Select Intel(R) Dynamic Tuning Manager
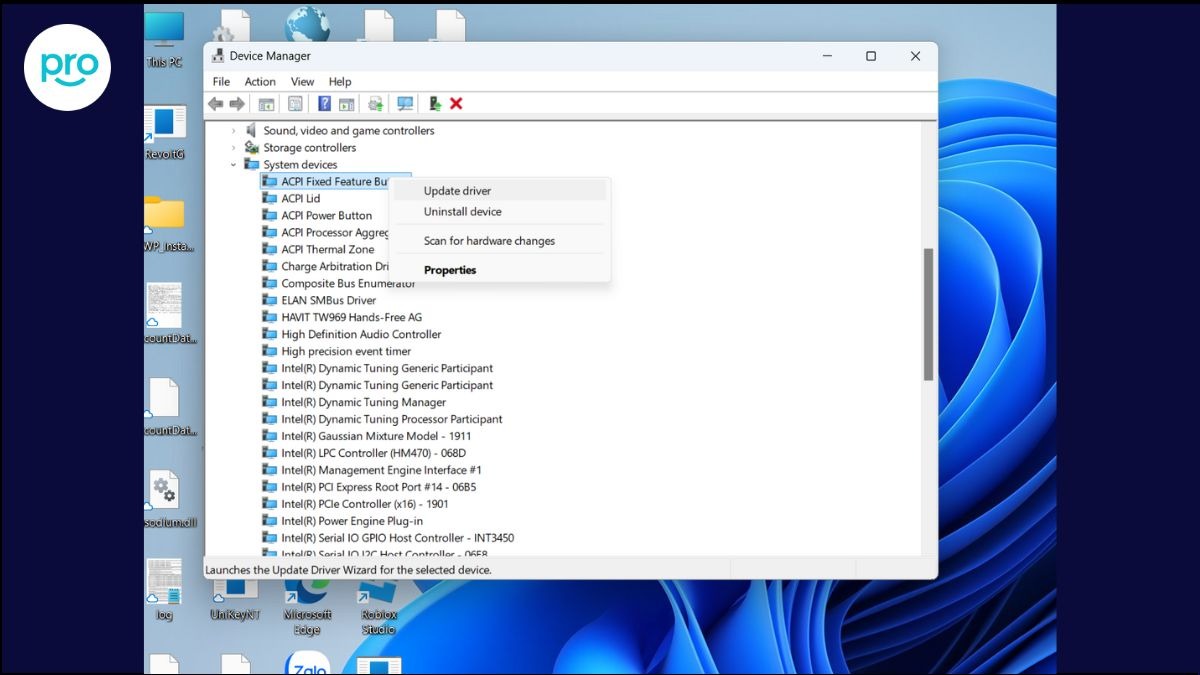 (364, 403)
